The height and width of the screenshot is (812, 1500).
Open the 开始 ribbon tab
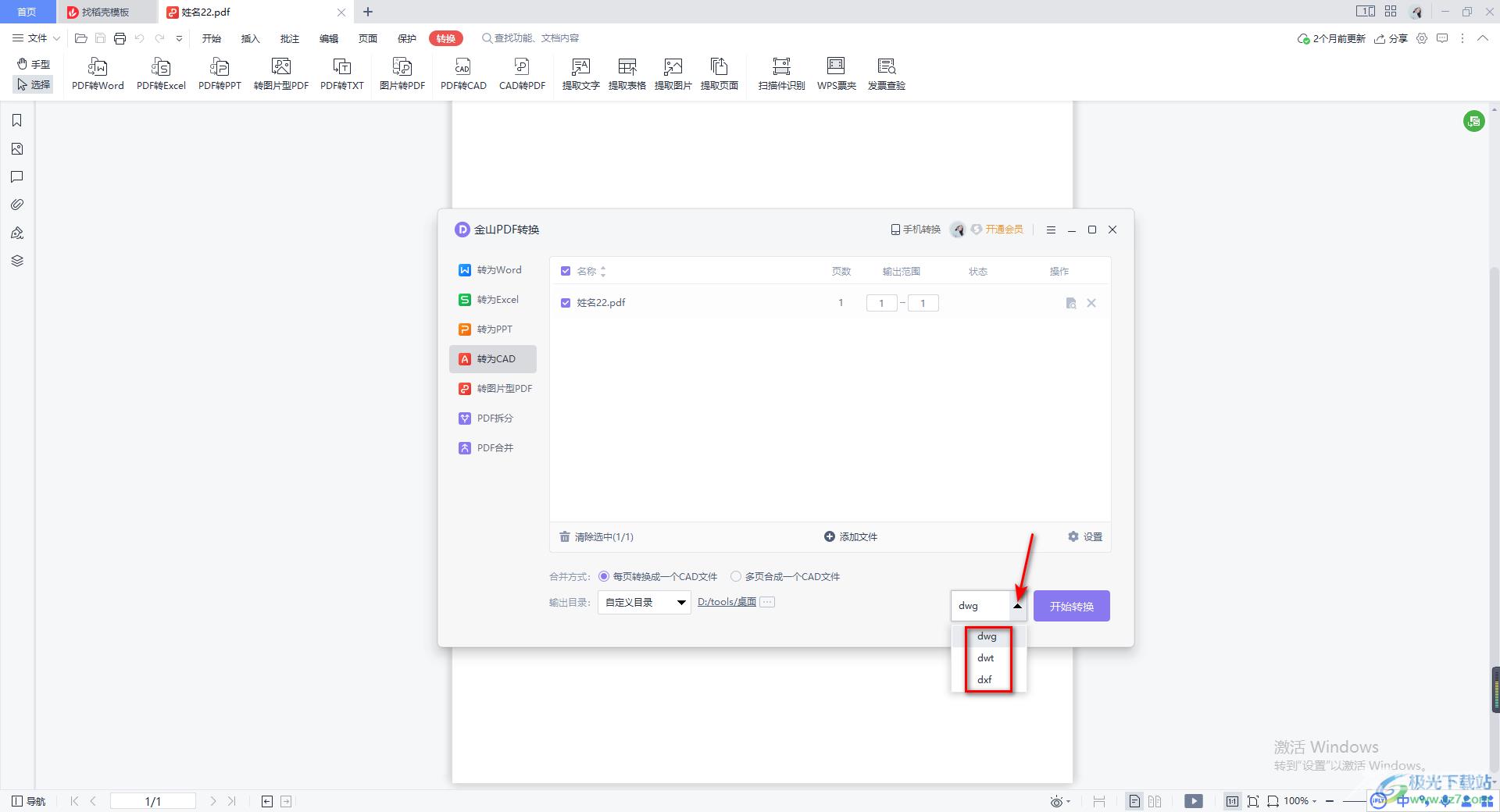[x=211, y=38]
